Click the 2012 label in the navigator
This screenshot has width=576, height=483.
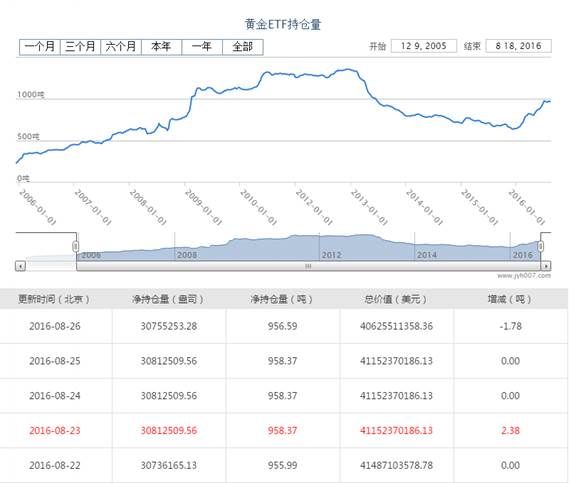point(332,255)
